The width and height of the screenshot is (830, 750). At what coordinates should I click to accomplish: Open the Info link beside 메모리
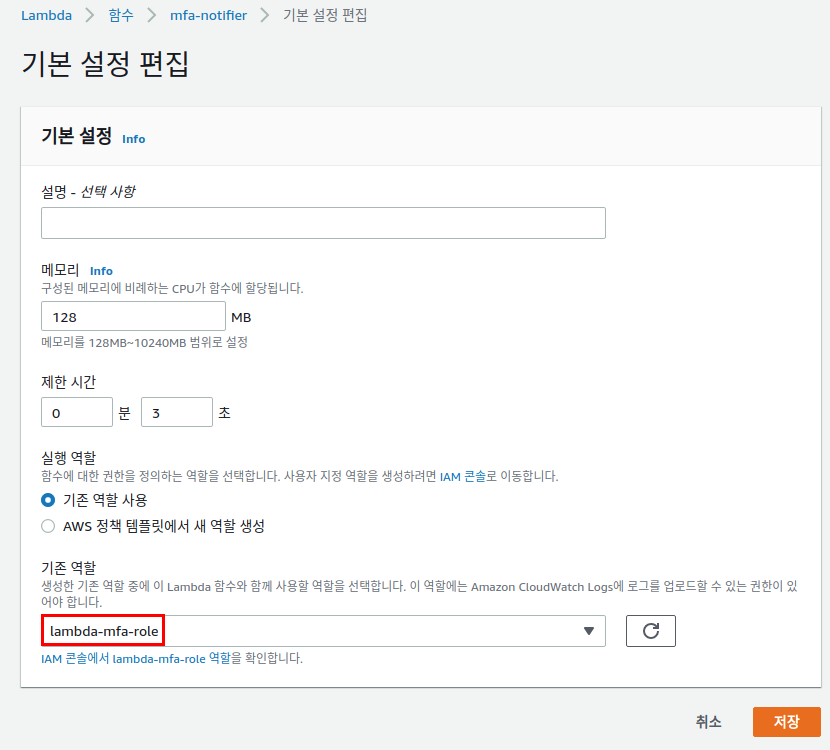click(101, 271)
